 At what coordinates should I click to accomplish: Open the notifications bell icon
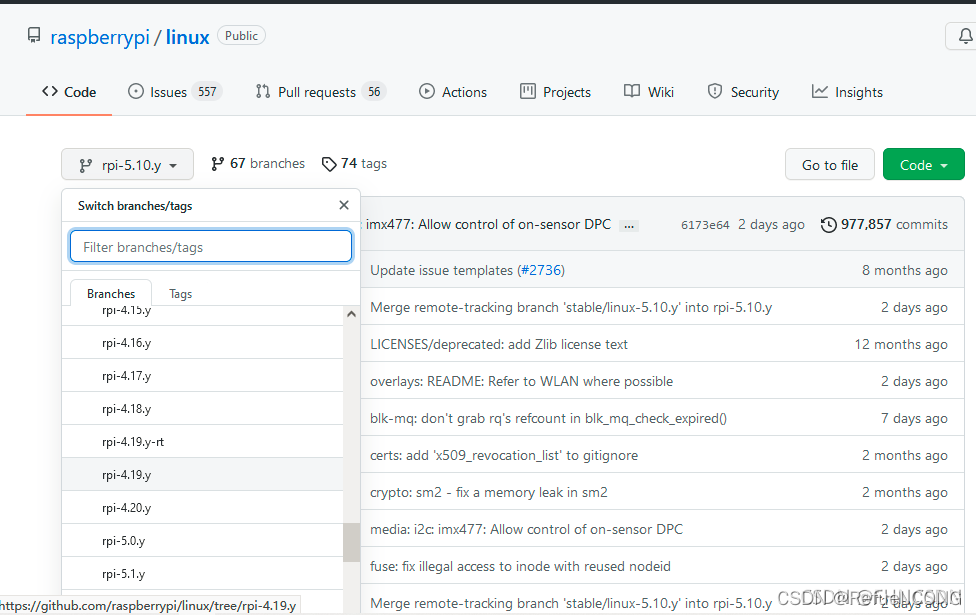965,36
